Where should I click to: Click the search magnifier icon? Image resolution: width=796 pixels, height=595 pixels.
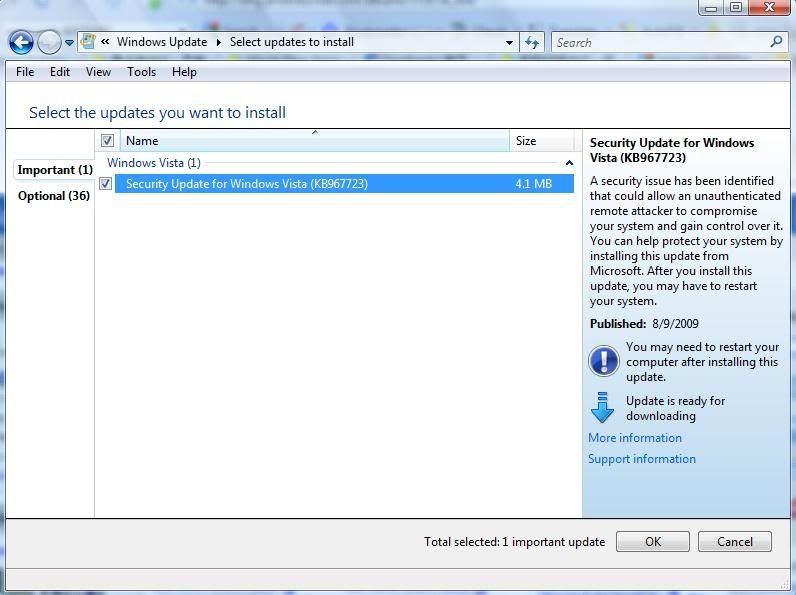pyautogui.click(x=776, y=42)
